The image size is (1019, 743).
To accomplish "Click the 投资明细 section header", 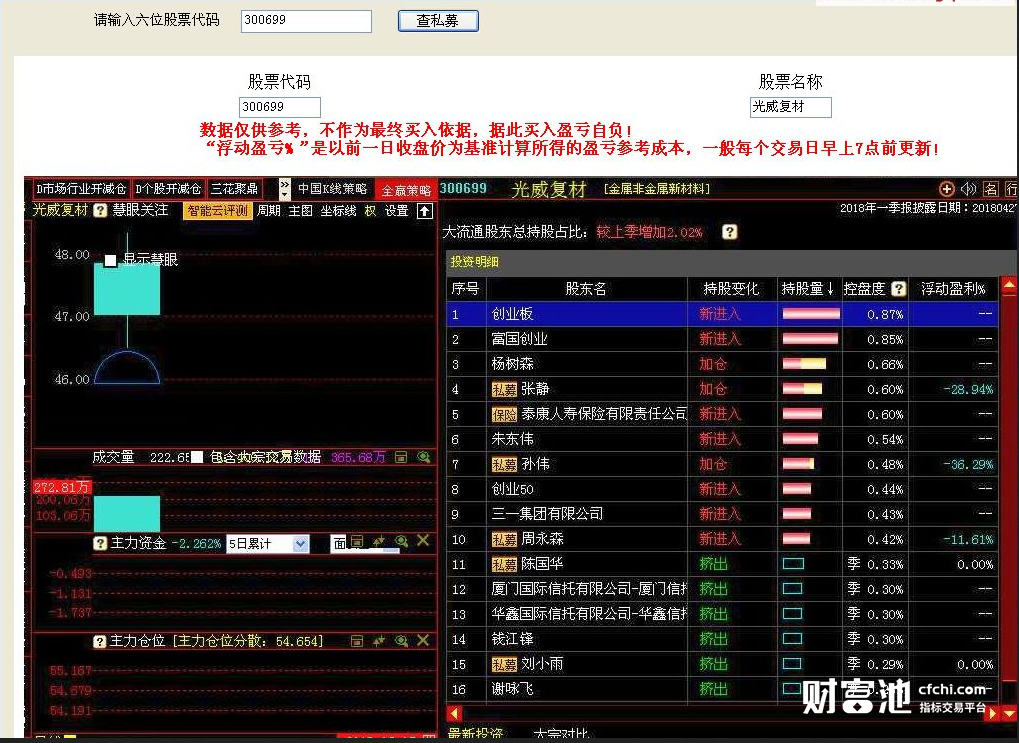I will tap(474, 262).
